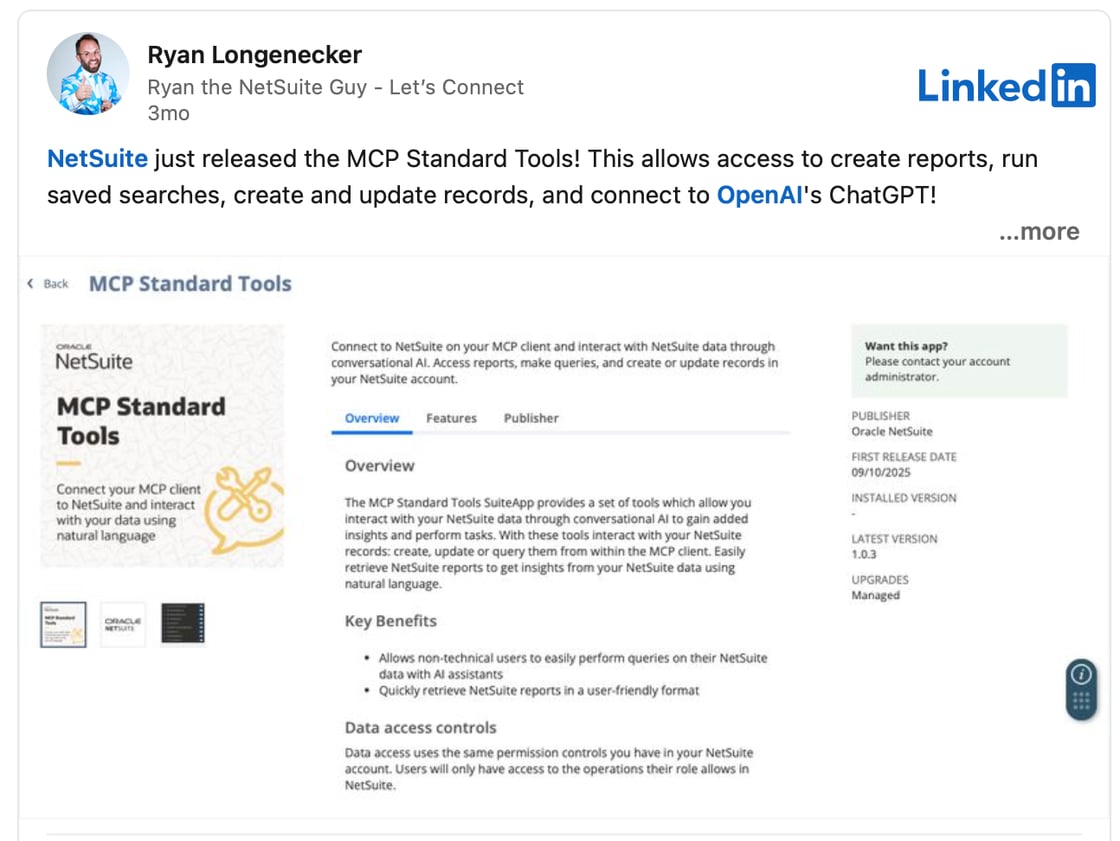The height and width of the screenshot is (841, 1120).
Task: Click the info icon on the floating widget
Action: tap(1081, 675)
